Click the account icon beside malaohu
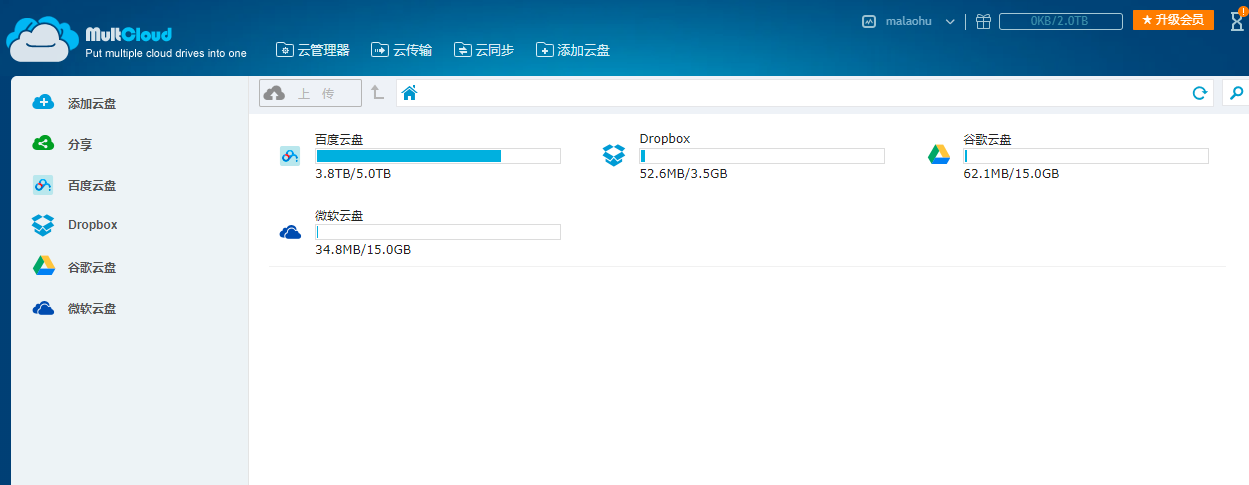The height and width of the screenshot is (485, 1249). tap(869, 21)
